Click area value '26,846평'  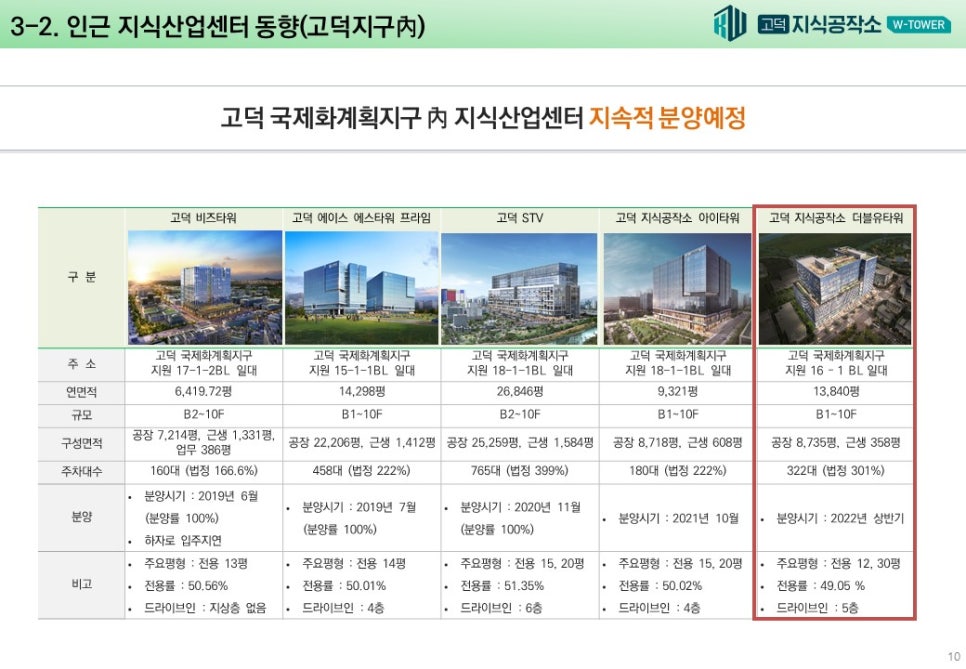click(520, 392)
